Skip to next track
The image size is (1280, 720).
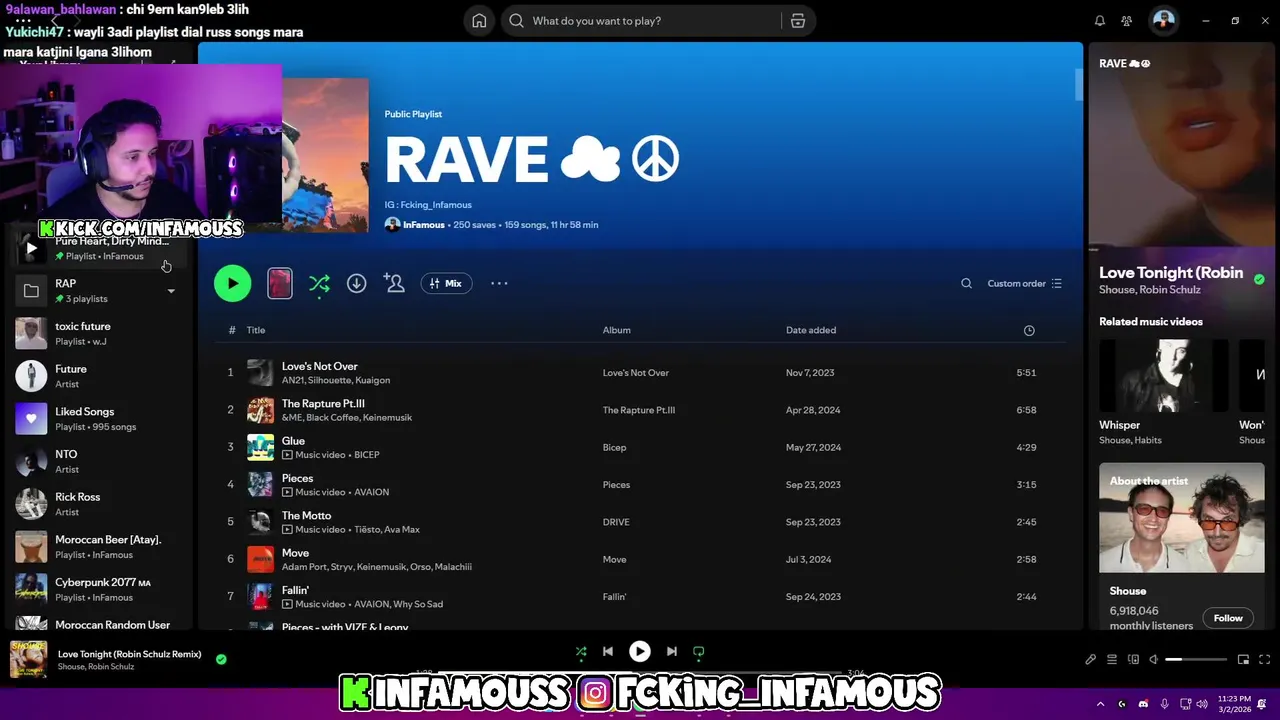[672, 651]
